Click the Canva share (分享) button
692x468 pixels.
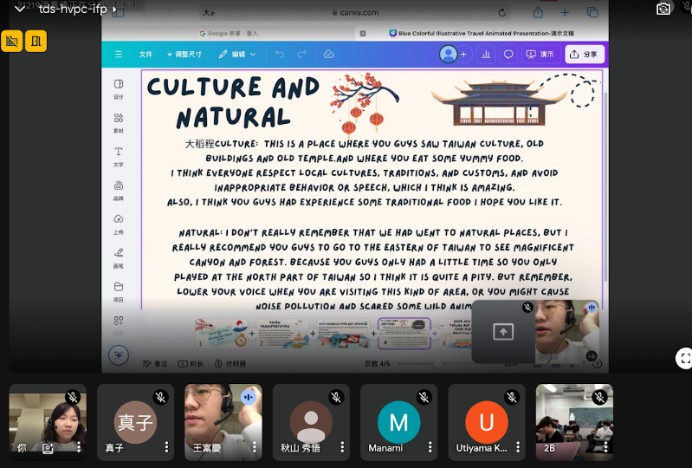584,54
